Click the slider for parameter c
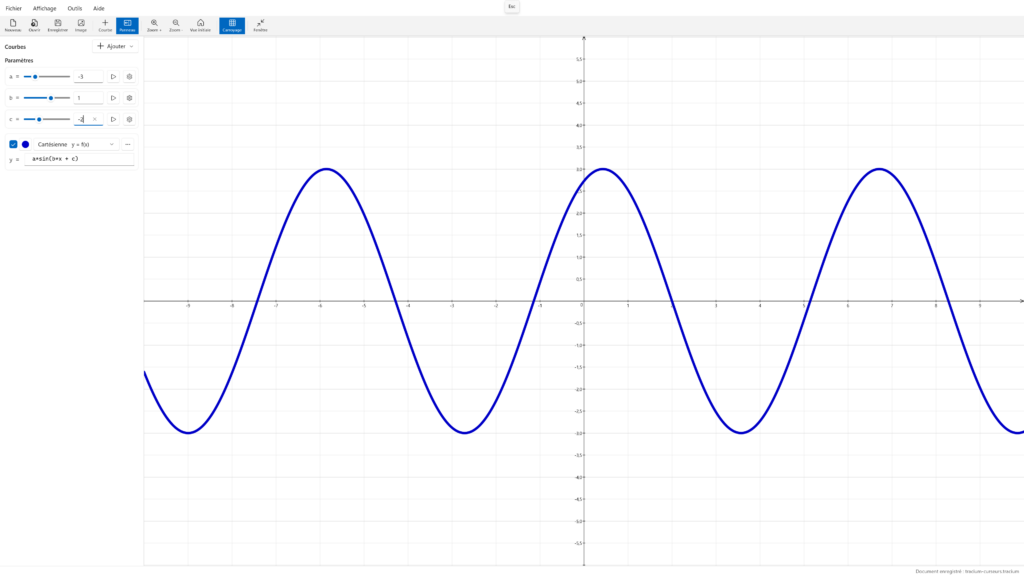Viewport: 1024px width, 576px height. click(46, 120)
